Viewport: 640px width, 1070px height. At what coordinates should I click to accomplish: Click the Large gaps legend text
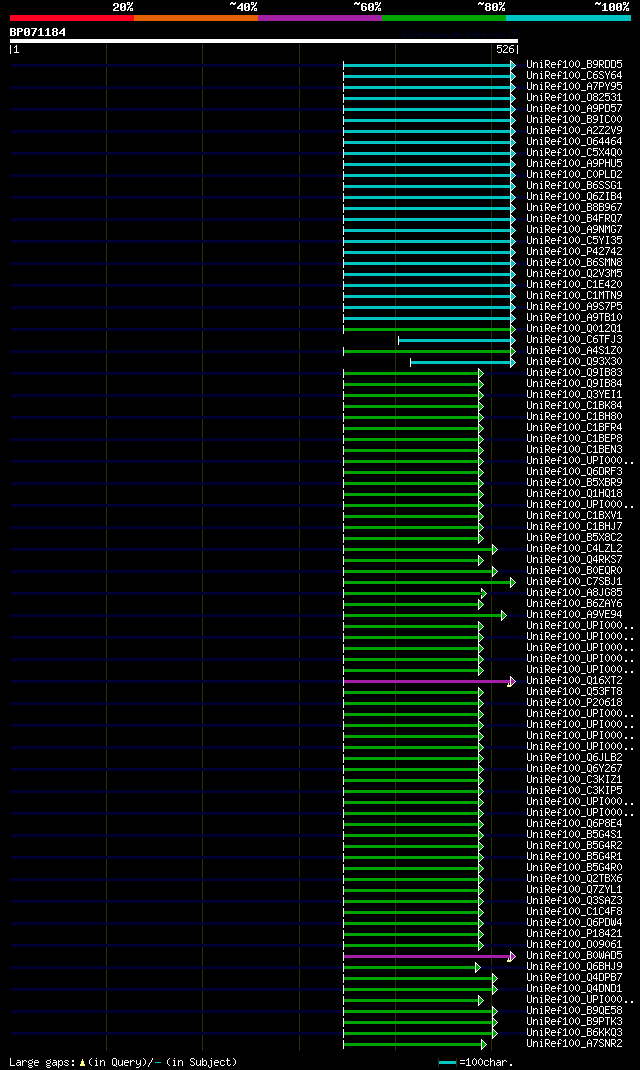123,1062
